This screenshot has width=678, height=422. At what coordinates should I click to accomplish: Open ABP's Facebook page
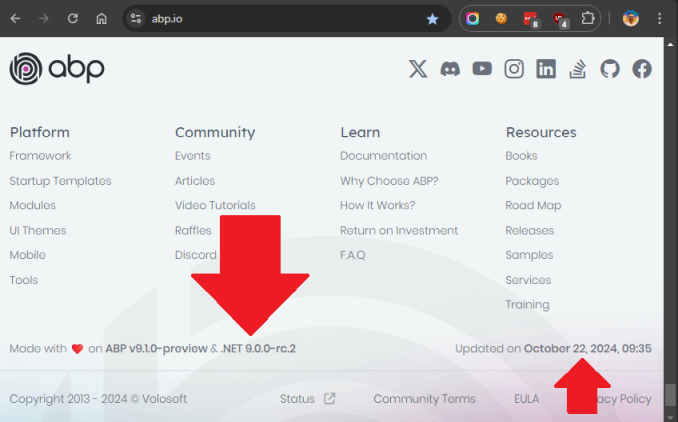pos(642,69)
